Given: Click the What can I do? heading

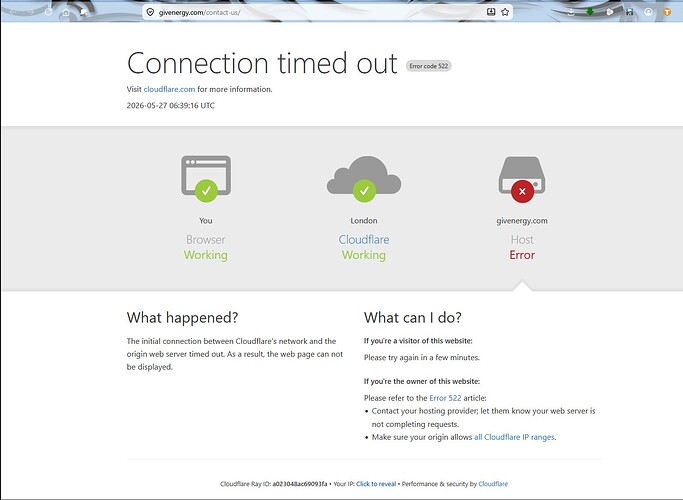Looking at the screenshot, I should point(413,318).
